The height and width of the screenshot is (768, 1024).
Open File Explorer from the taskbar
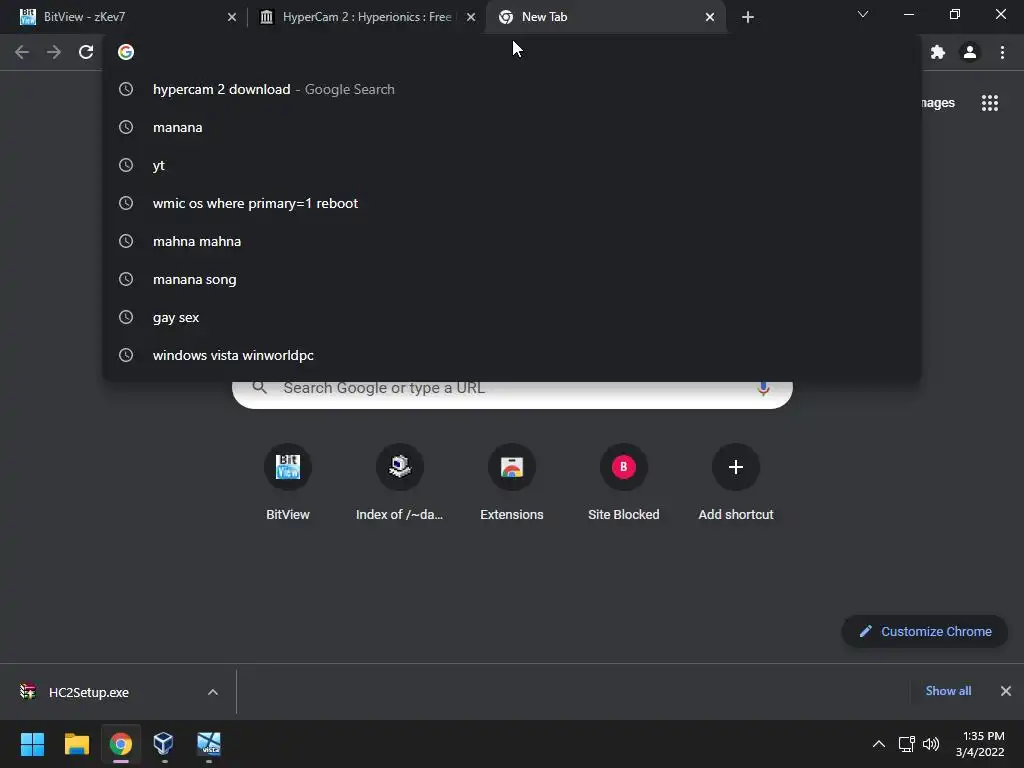pos(76,744)
